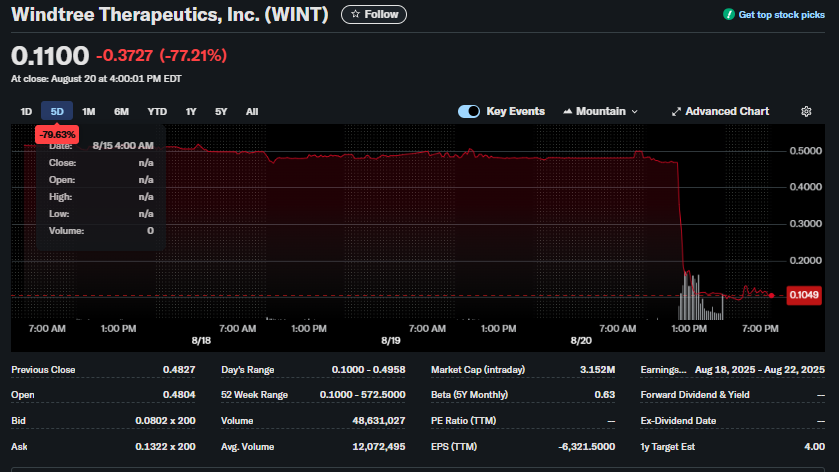Click EPS (TTM) value -6,321.5000

pyautogui.click(x=586, y=446)
